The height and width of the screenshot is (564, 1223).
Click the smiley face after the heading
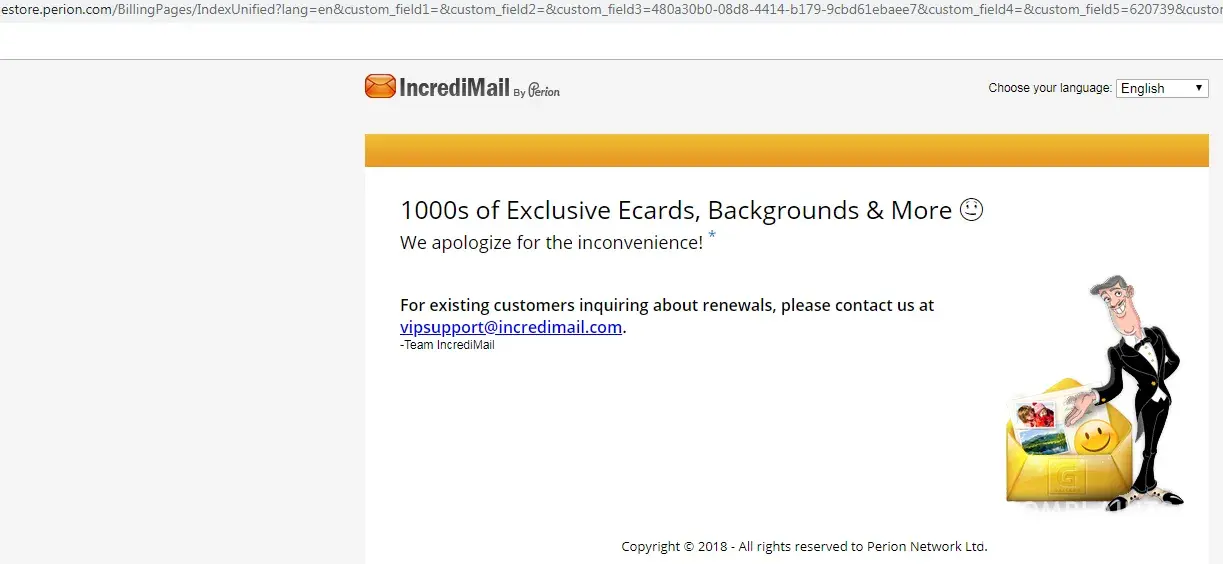pos(971,210)
